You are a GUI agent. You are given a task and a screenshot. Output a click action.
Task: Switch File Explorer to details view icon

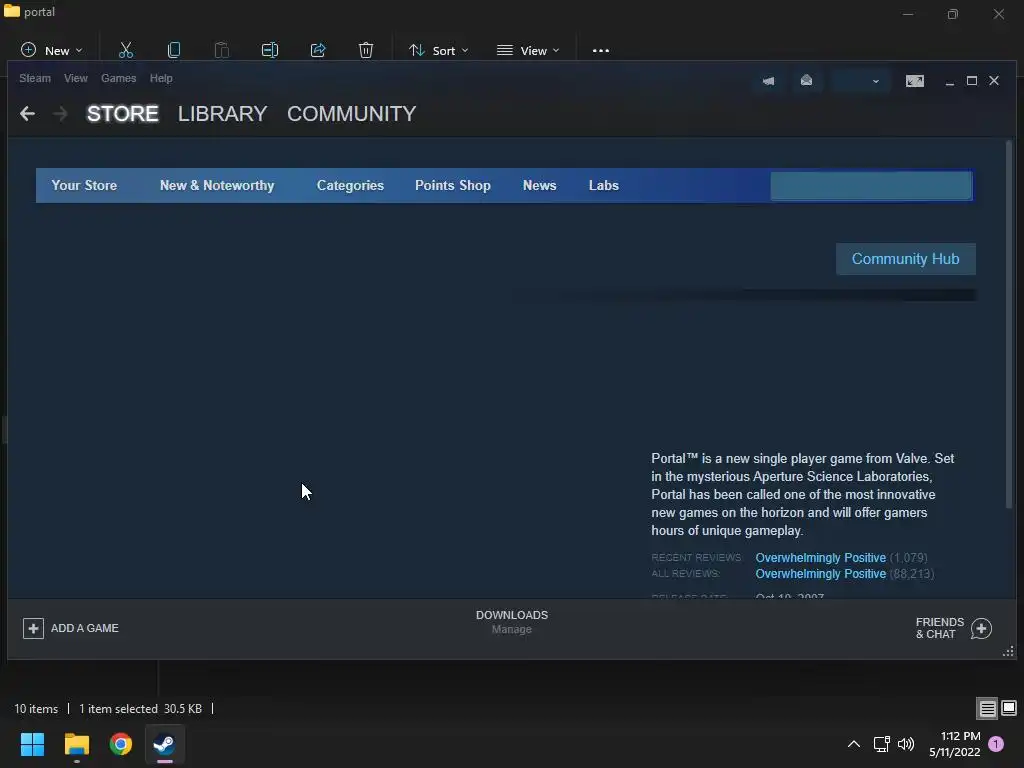987,709
